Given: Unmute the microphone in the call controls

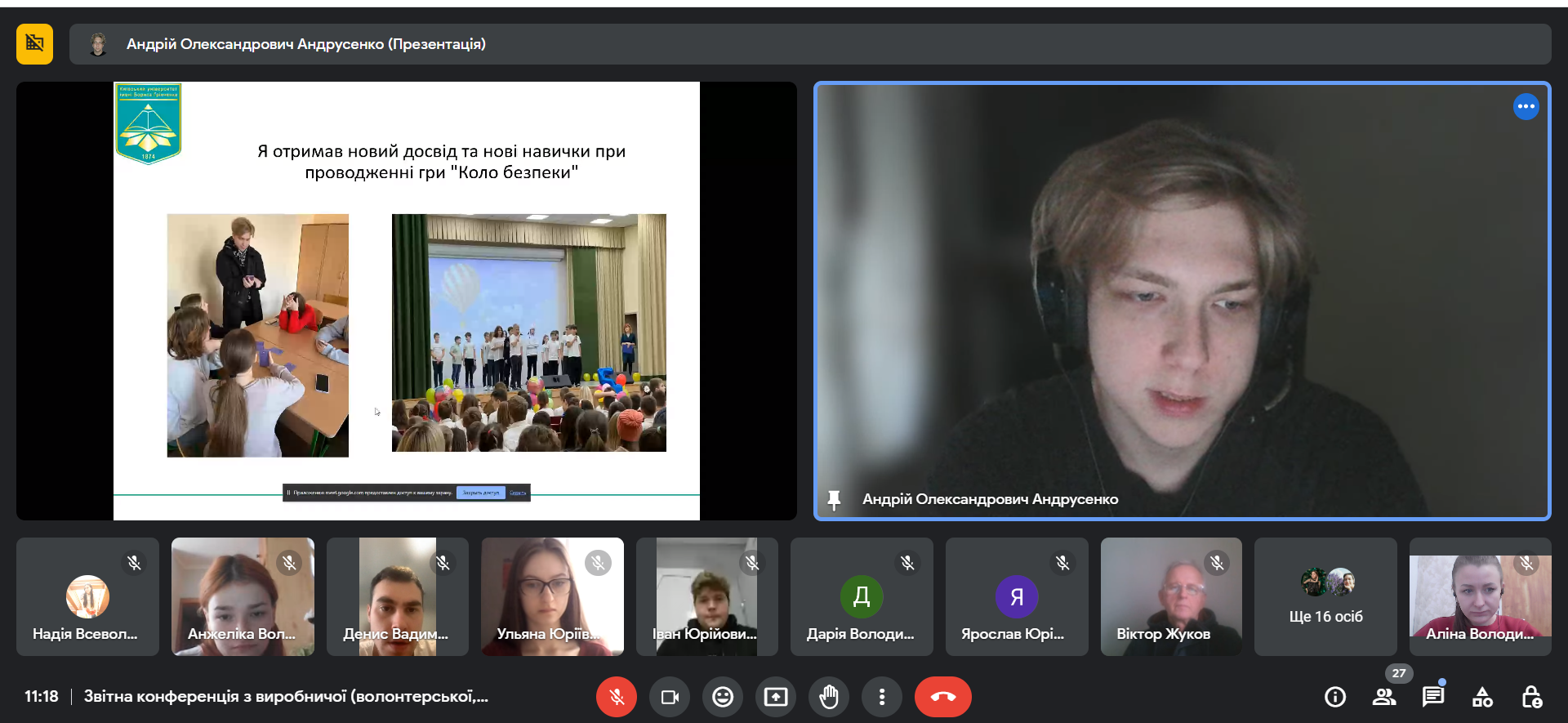Looking at the screenshot, I should (x=617, y=697).
